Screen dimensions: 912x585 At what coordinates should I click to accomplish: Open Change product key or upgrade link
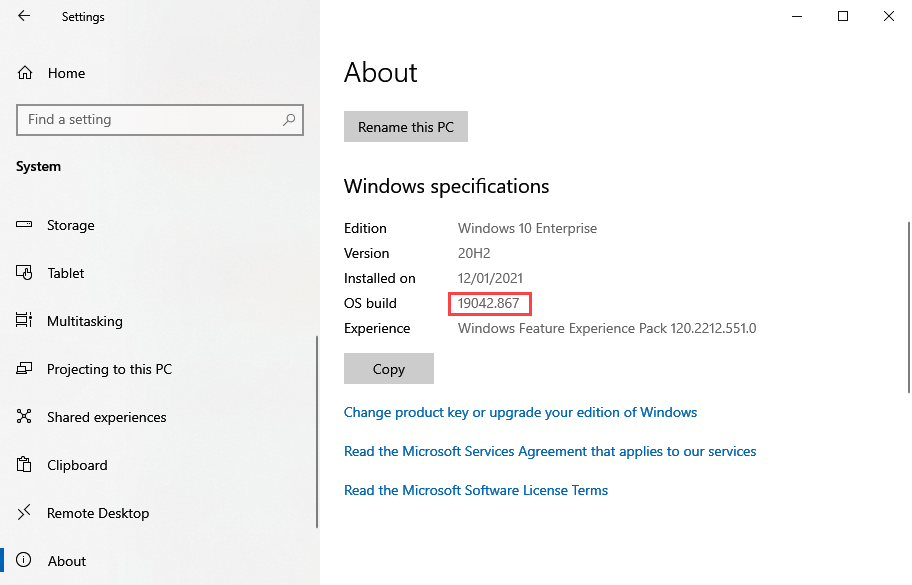[x=520, y=412]
